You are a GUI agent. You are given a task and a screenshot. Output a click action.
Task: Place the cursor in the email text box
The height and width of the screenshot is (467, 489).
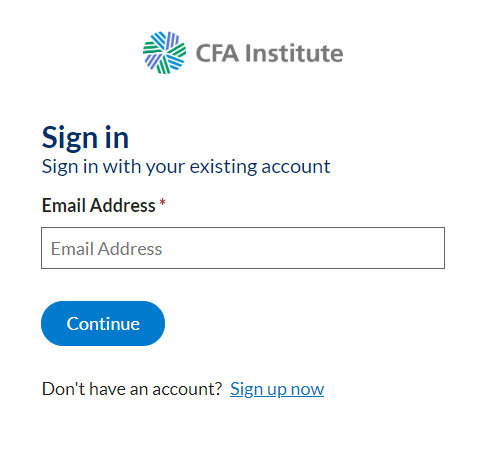coord(243,248)
